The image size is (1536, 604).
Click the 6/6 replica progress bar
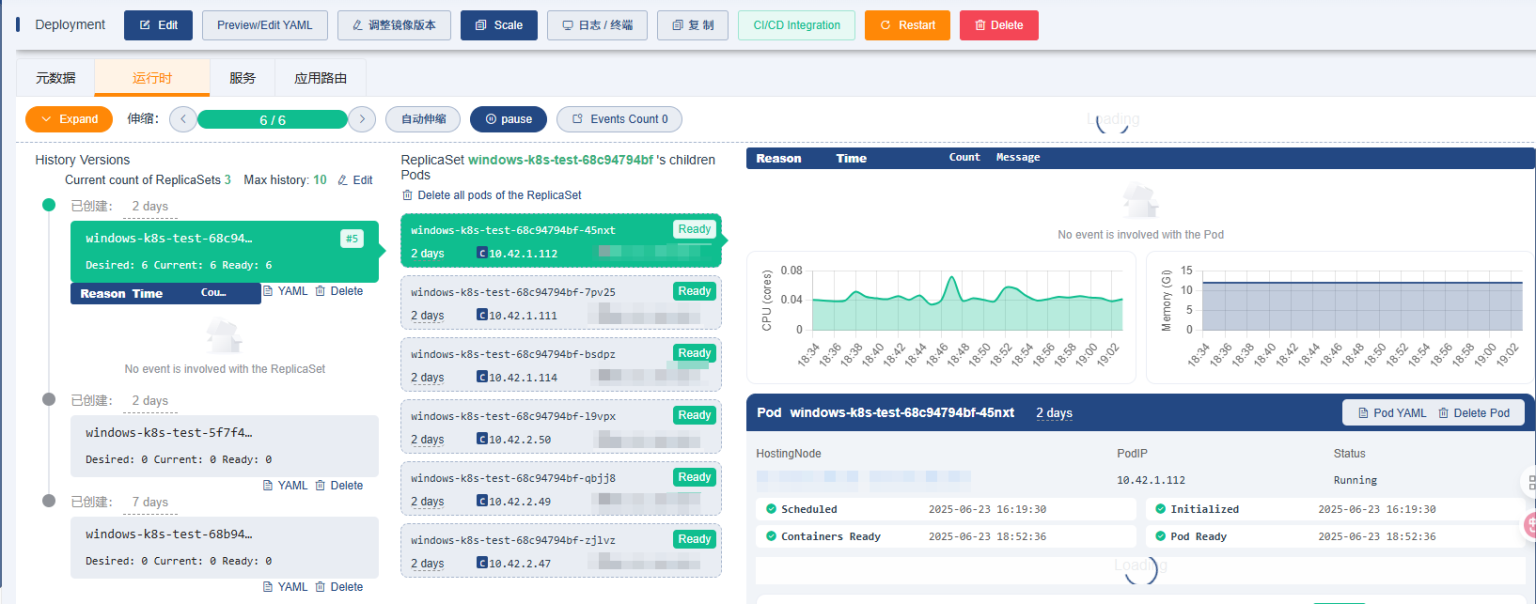[x=272, y=118]
